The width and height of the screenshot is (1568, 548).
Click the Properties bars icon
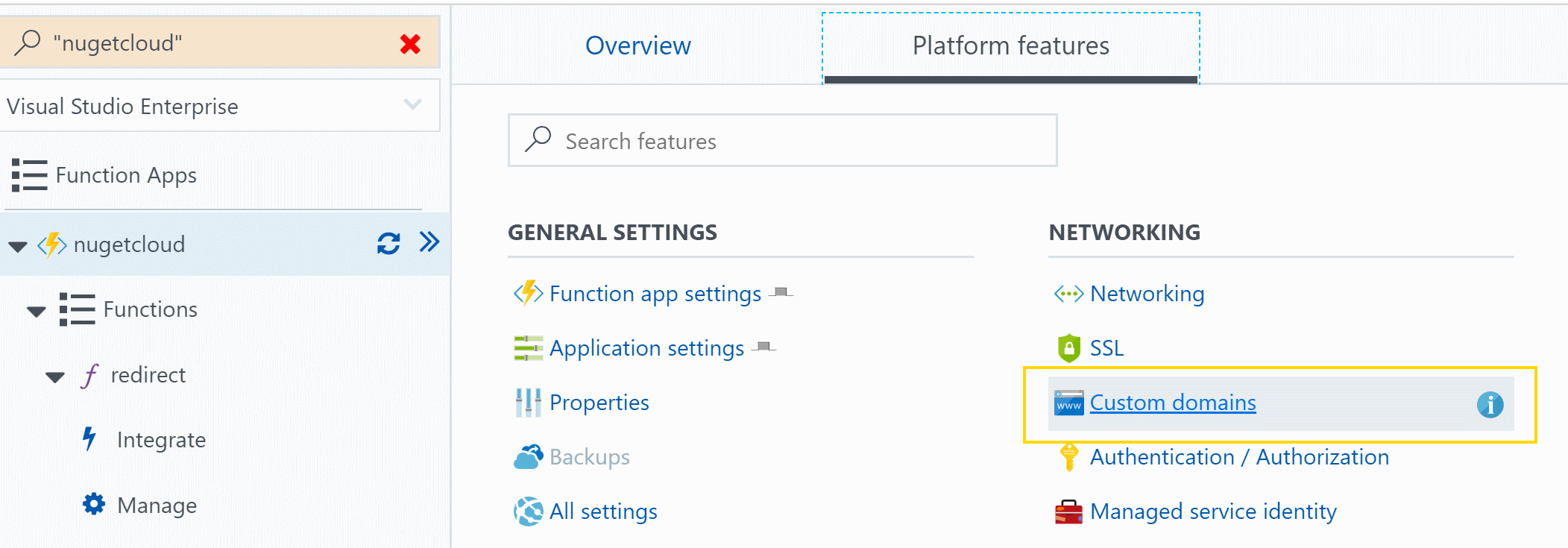pyautogui.click(x=528, y=403)
